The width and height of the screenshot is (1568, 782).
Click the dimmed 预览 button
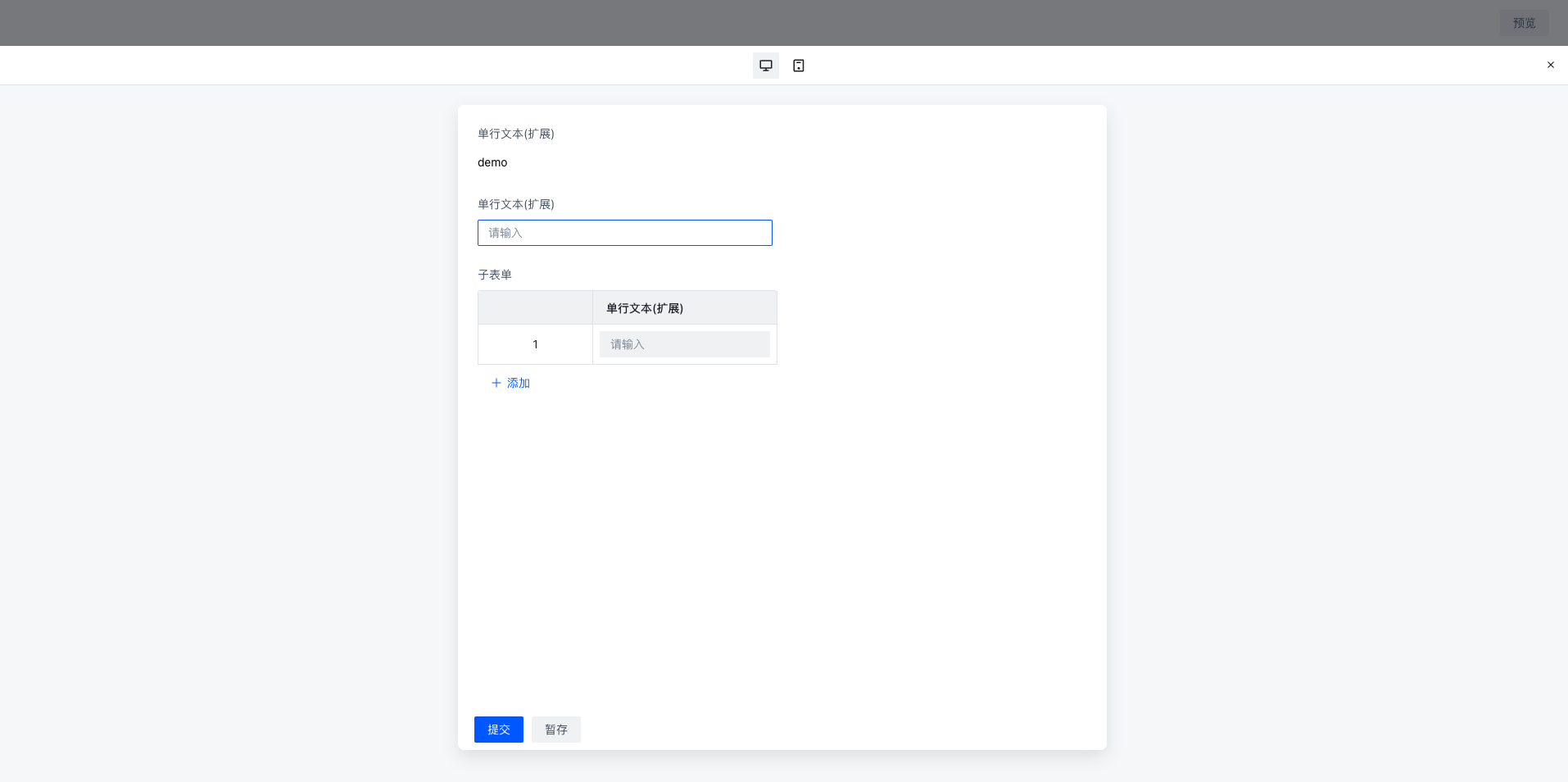pos(1524,23)
